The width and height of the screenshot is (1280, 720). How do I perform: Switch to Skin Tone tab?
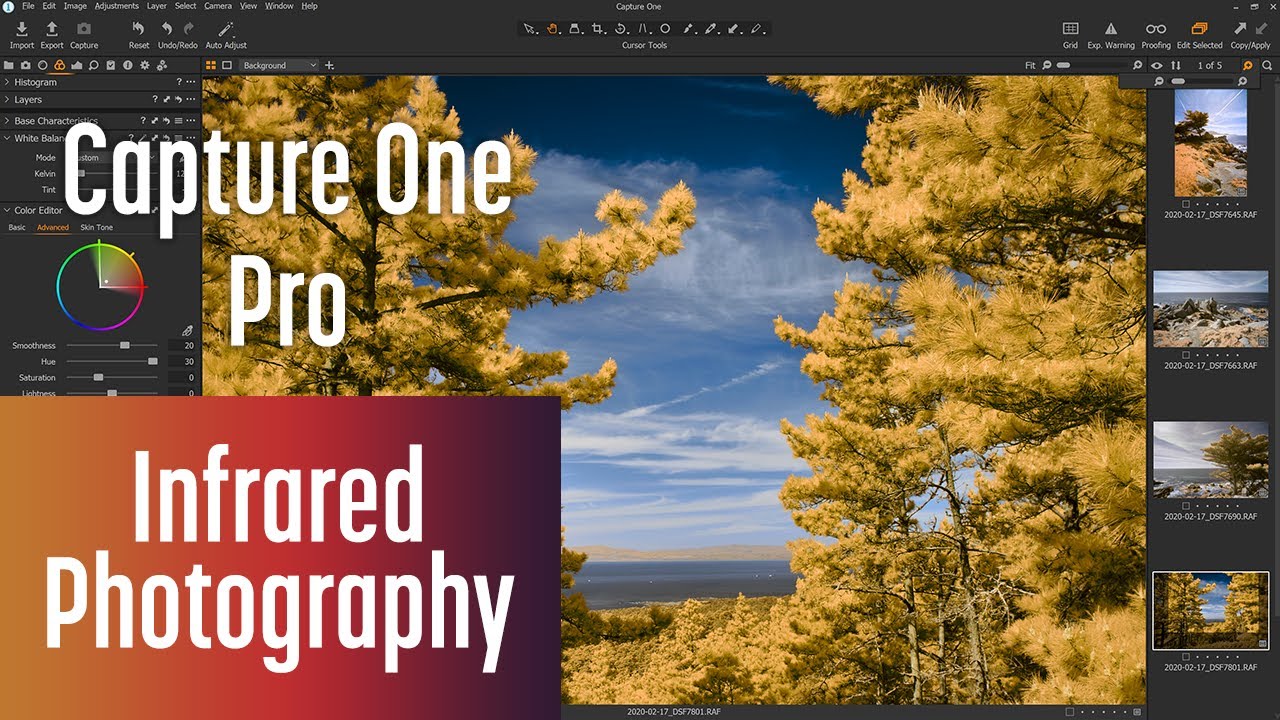click(x=97, y=228)
